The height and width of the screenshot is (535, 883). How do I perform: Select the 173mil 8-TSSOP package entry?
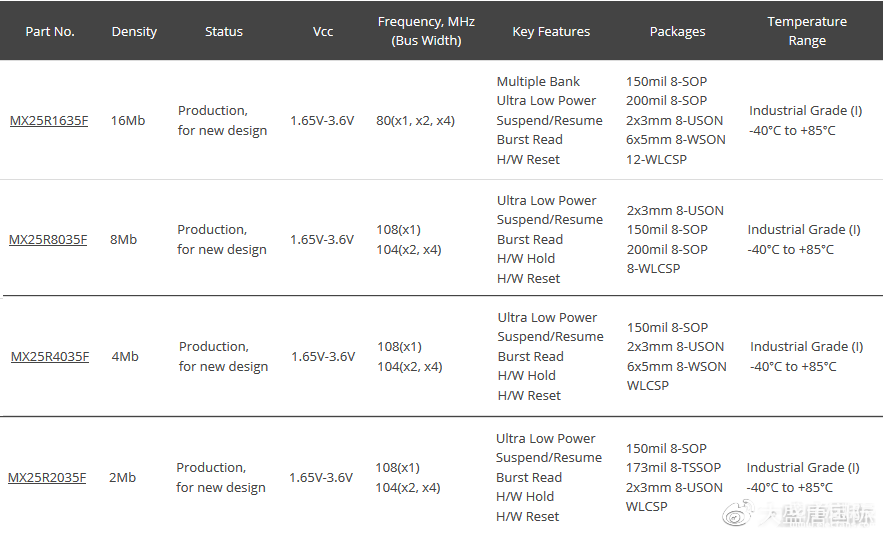[673, 468]
